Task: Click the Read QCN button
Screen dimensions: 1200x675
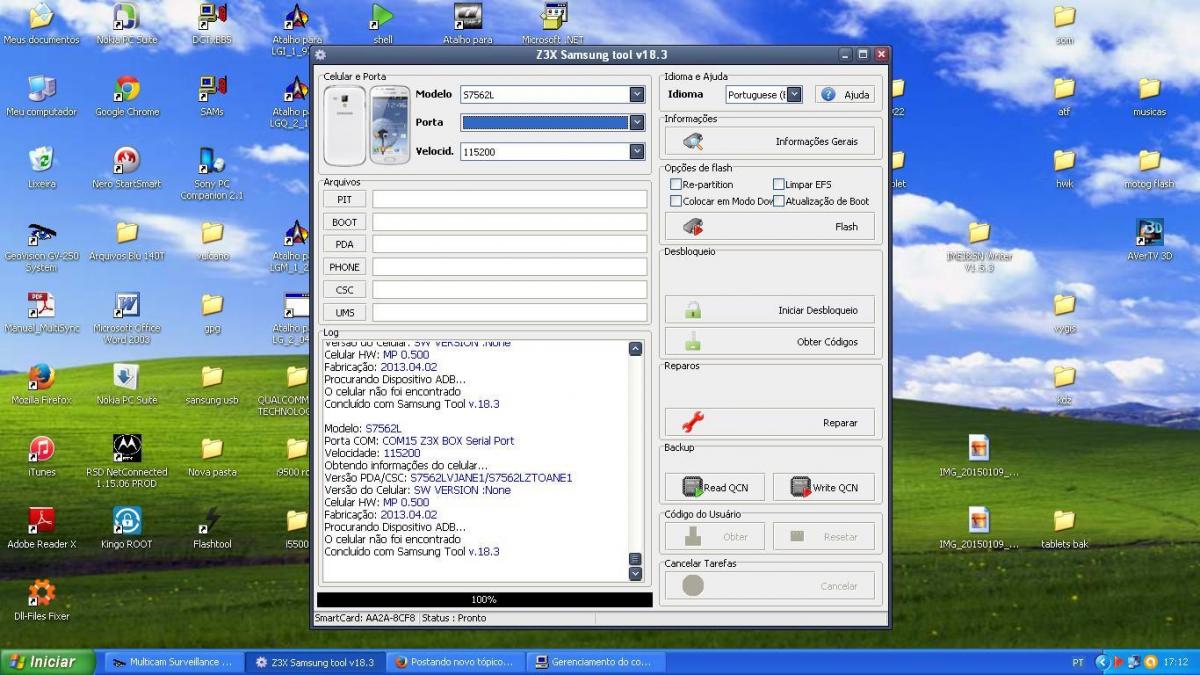Action: [x=715, y=487]
